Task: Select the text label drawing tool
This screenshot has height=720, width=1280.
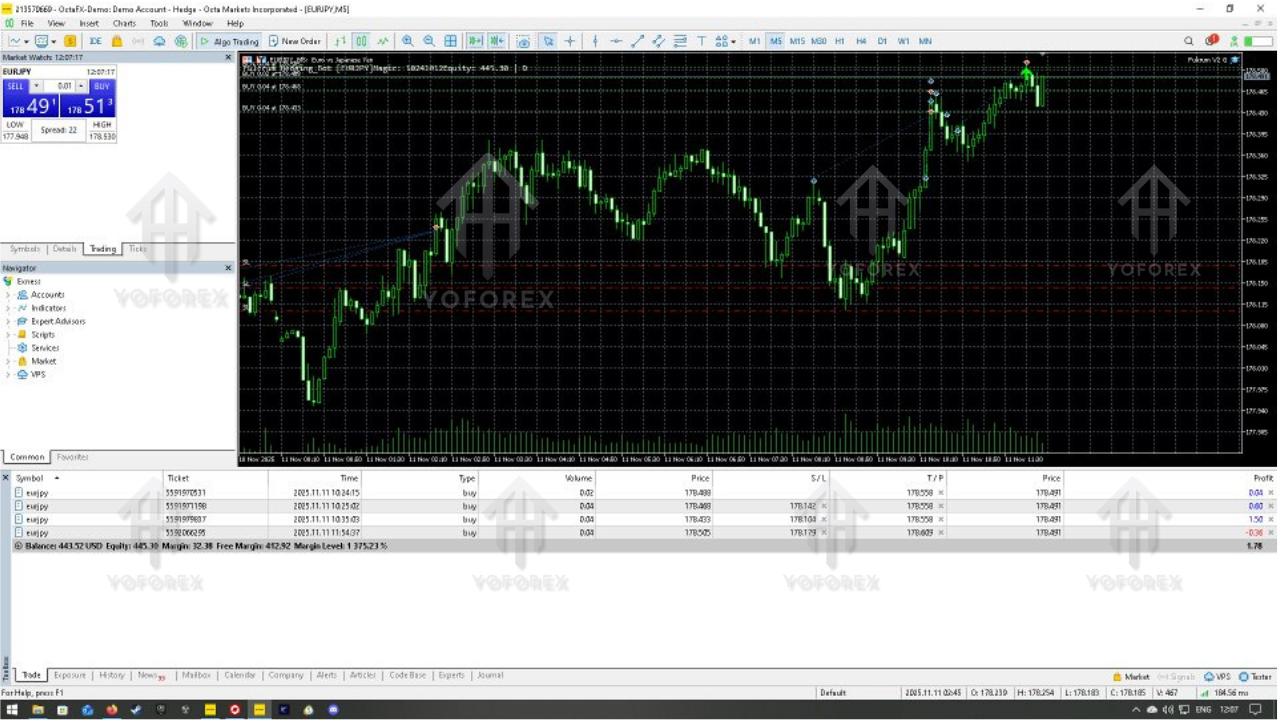Action: (701, 41)
